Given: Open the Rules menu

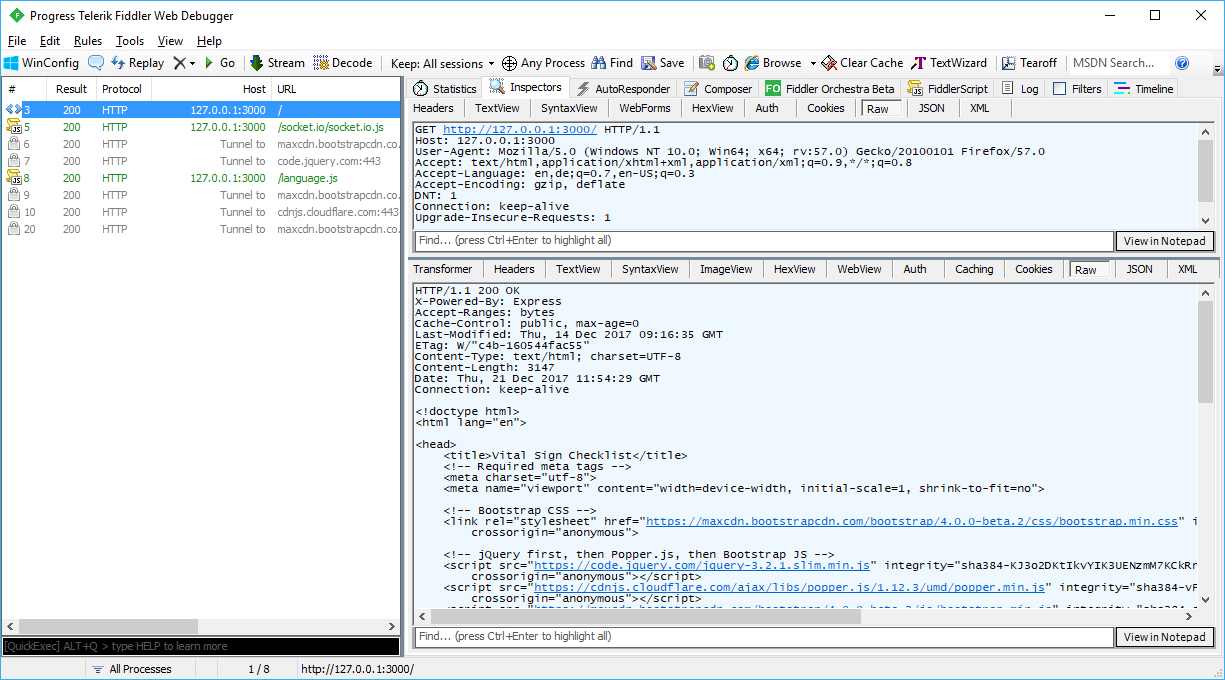Looking at the screenshot, I should pyautogui.click(x=88, y=41).
